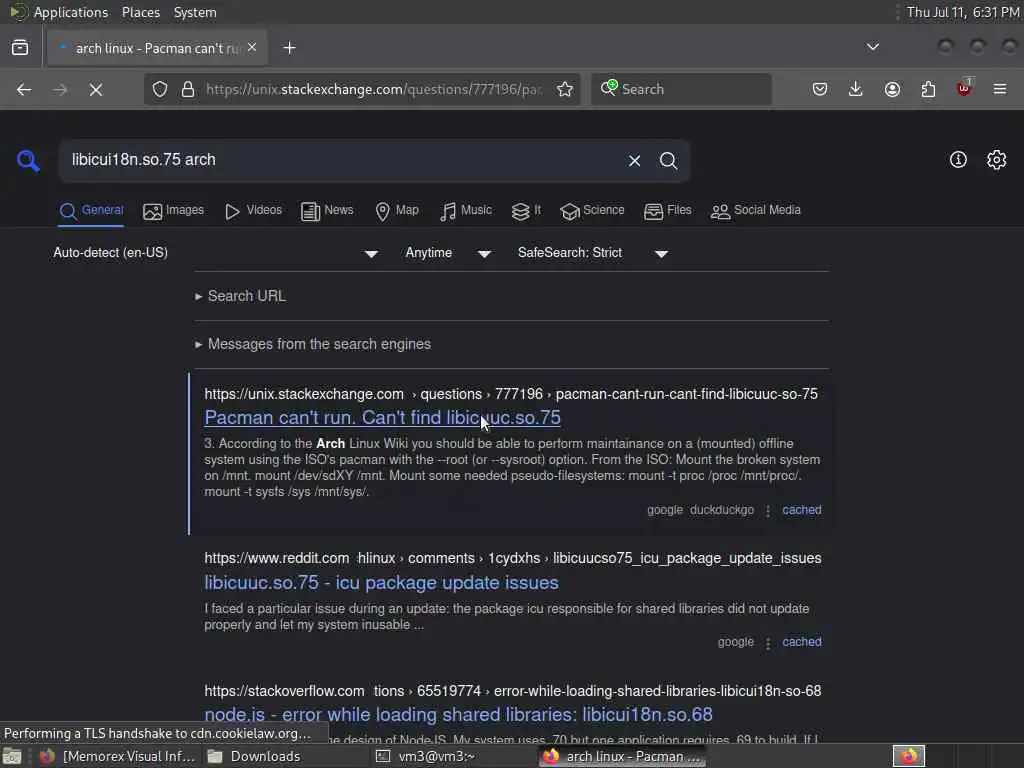Switch to the Music tab

point(465,211)
